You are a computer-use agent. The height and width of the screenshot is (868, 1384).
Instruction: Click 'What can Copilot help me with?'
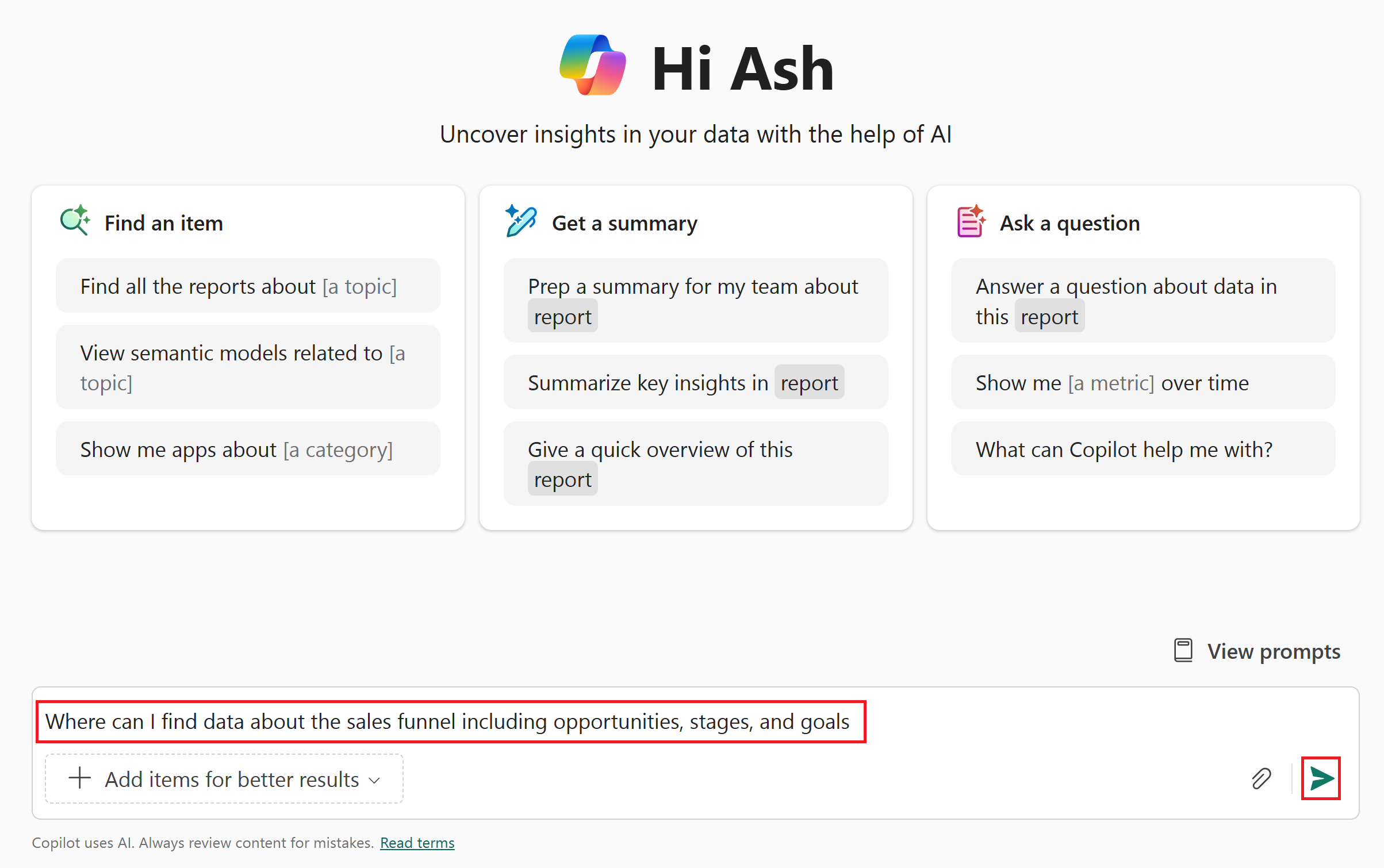1143,449
